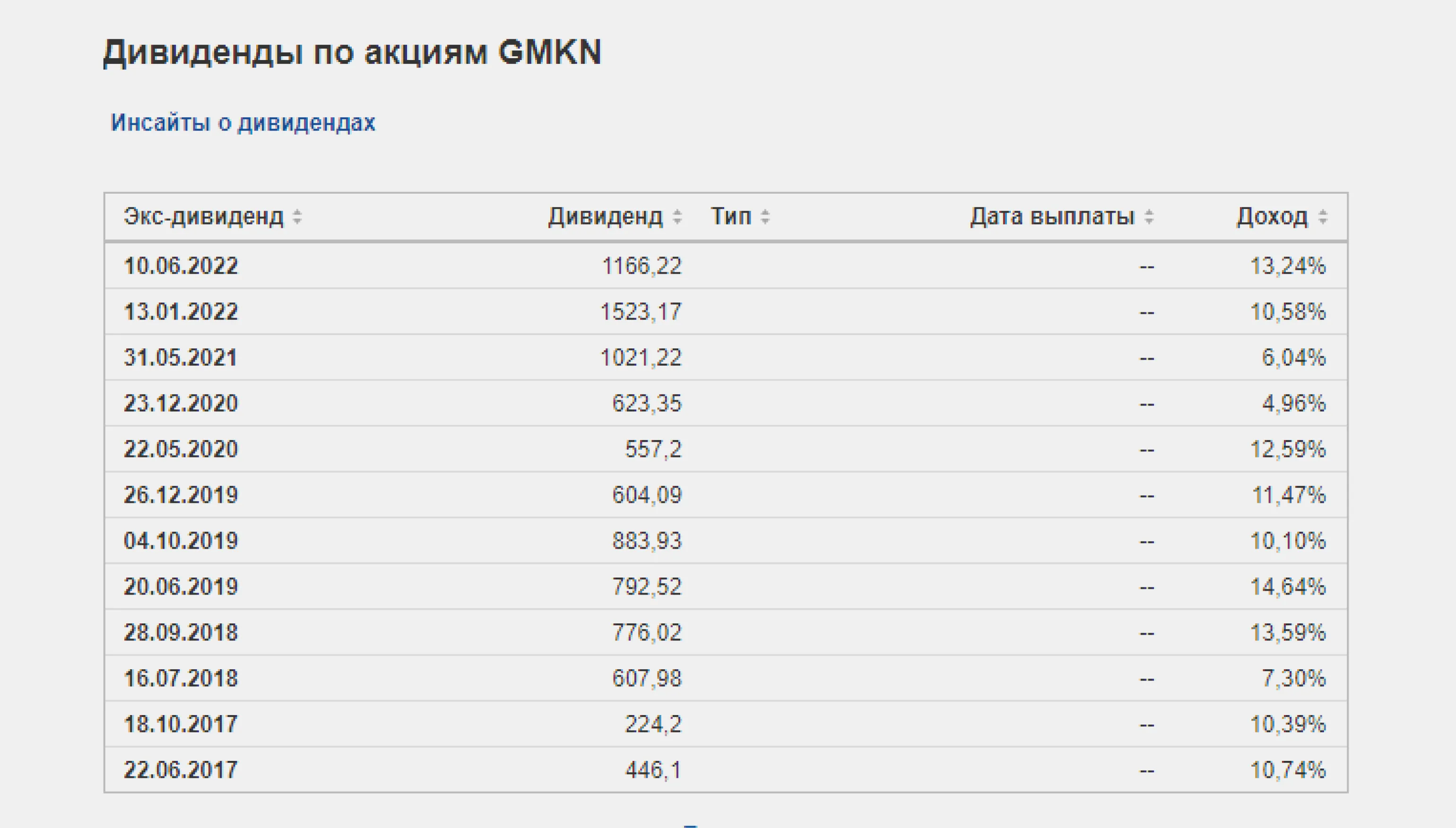Click sort arrows icon beside Тип
Screen dimensions: 1456x828
click(x=765, y=216)
